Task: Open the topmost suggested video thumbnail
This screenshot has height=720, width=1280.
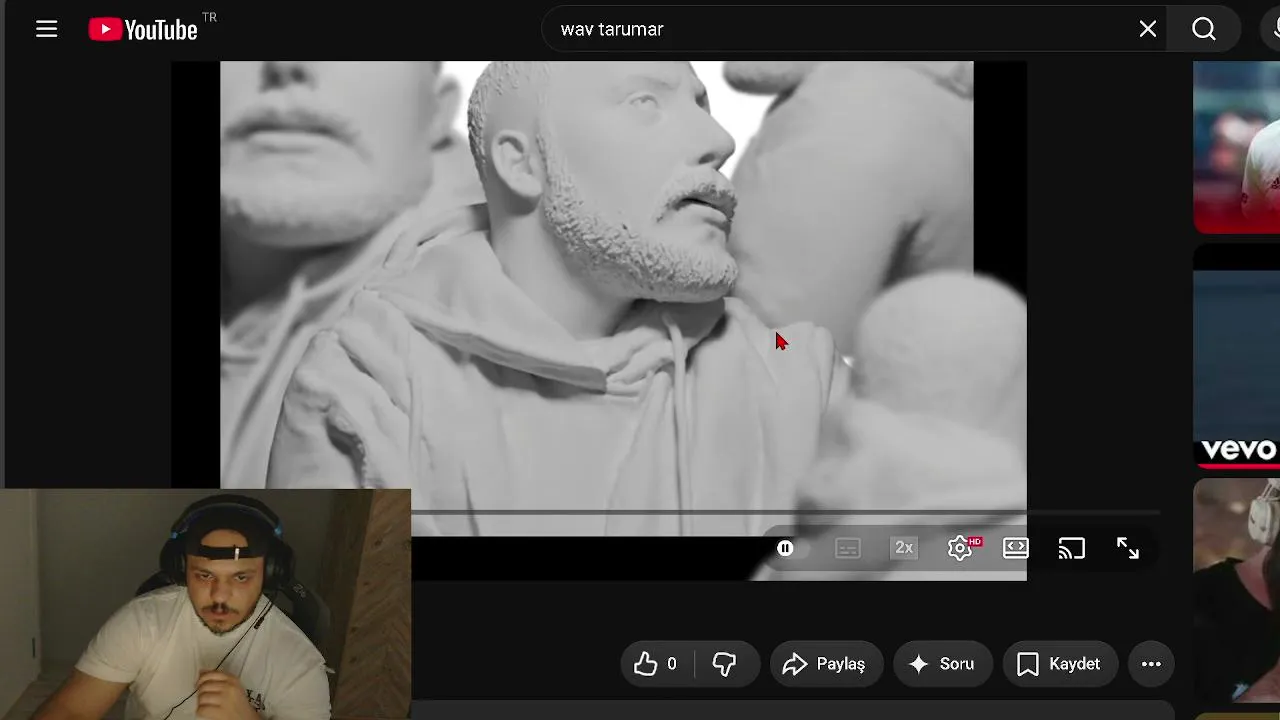Action: pyautogui.click(x=1237, y=147)
